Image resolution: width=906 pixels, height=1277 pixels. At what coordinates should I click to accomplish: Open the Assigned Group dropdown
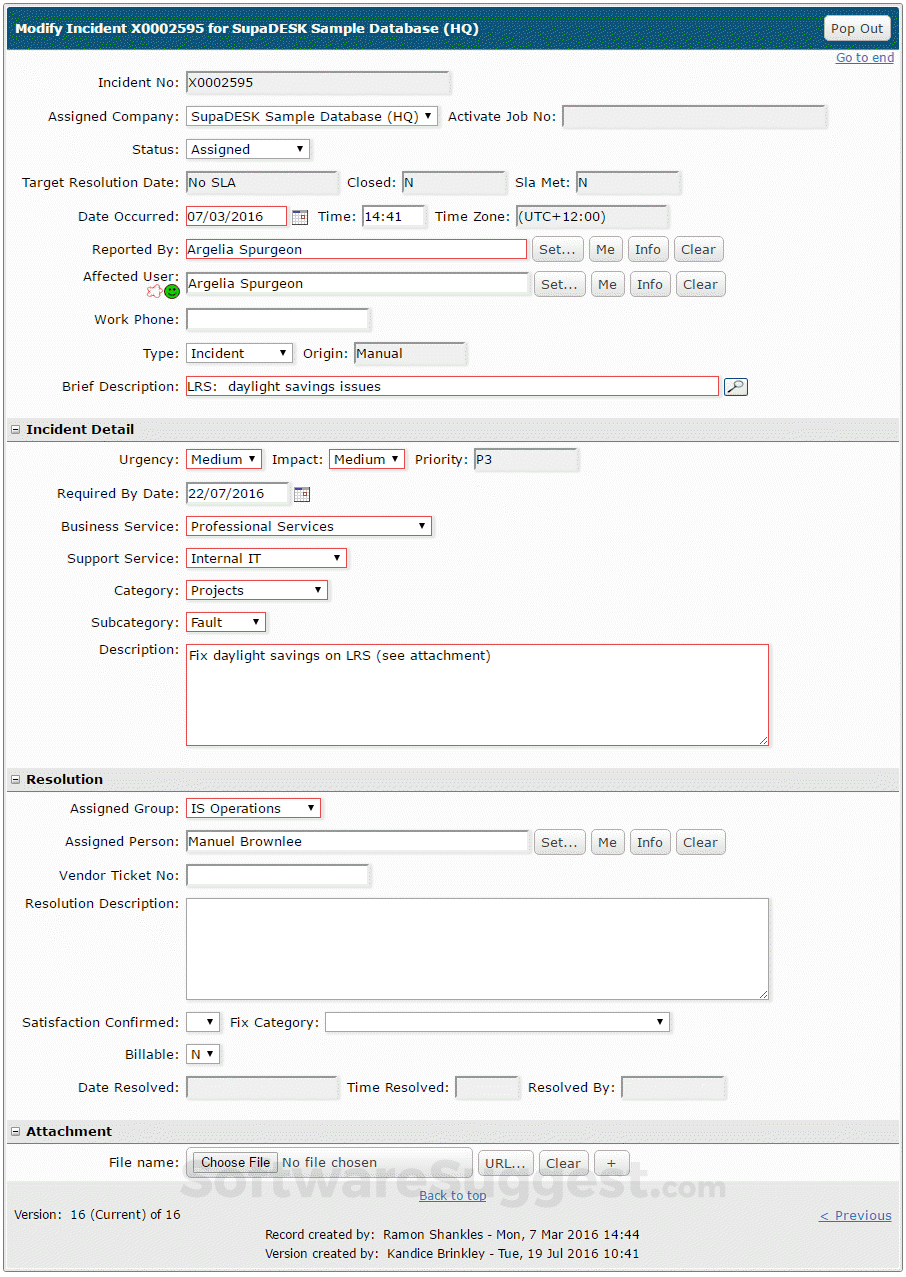click(x=312, y=808)
